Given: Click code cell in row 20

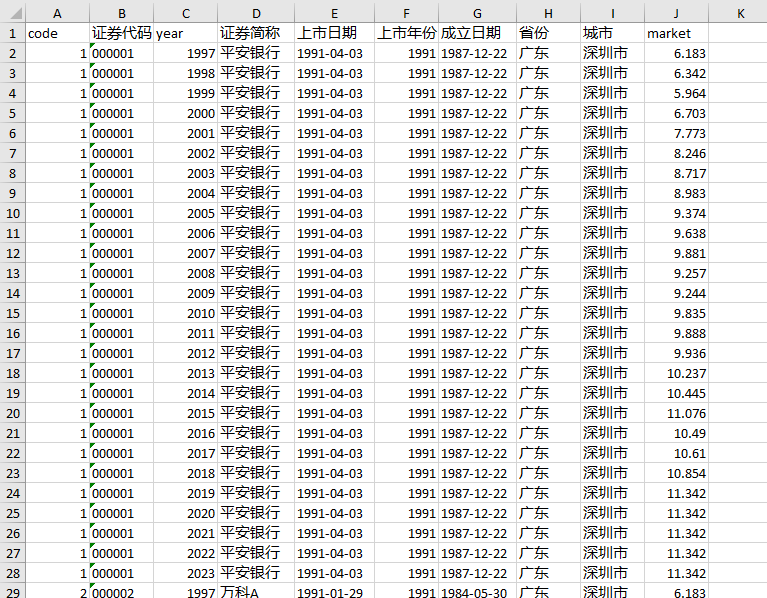Looking at the screenshot, I should click(57, 413).
